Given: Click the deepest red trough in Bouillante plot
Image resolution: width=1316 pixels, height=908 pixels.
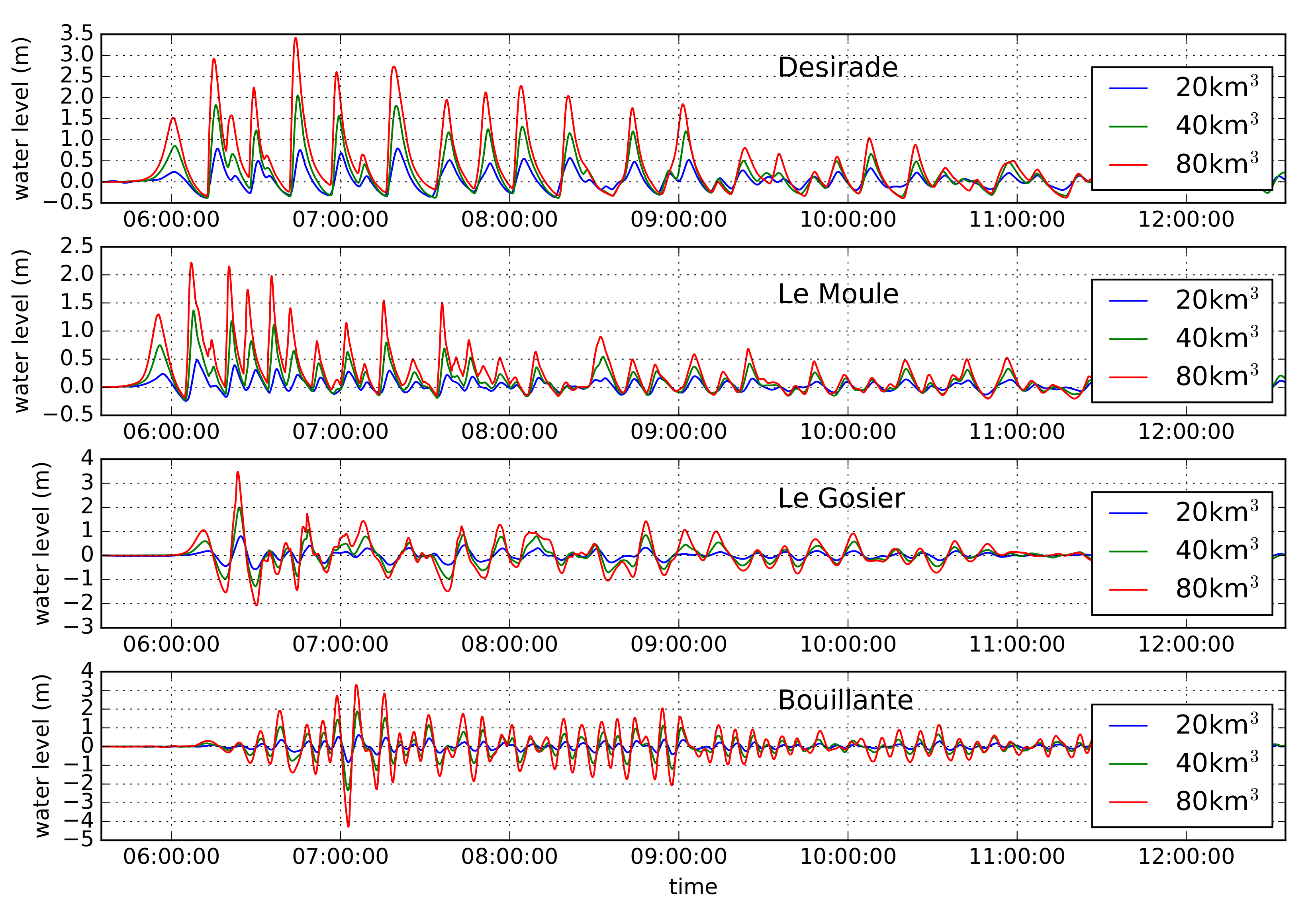Looking at the screenshot, I should point(348,826).
